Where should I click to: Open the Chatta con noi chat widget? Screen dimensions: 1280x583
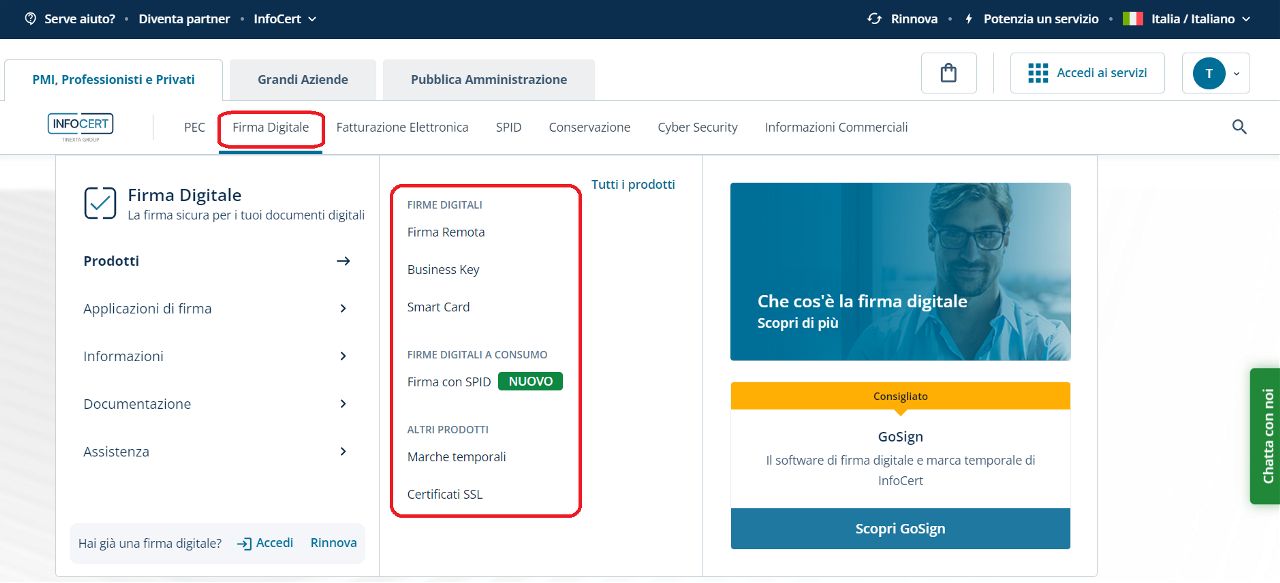(1266, 436)
